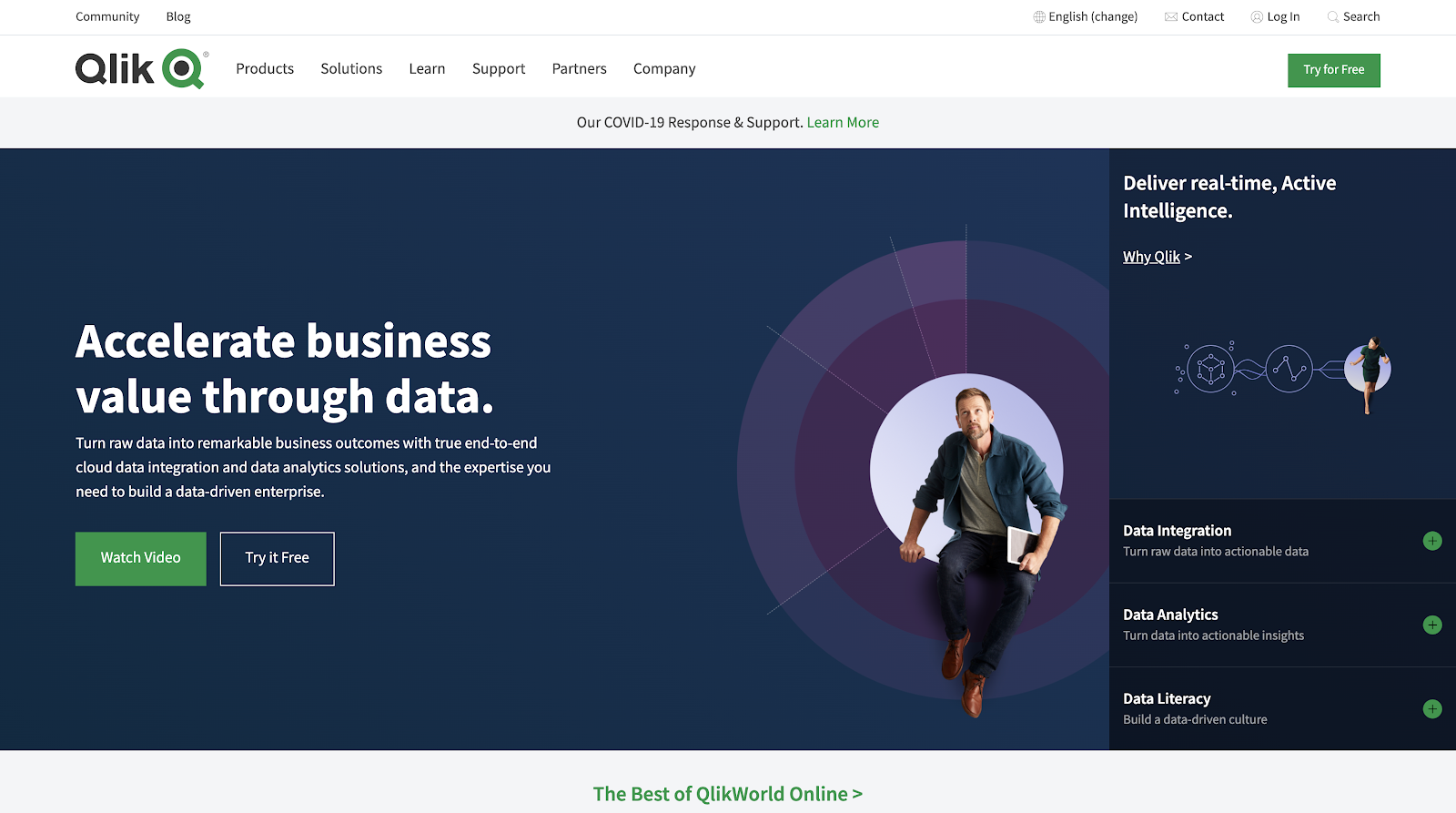1456x813 pixels.
Task: Open the Partners menu
Action: (x=579, y=68)
